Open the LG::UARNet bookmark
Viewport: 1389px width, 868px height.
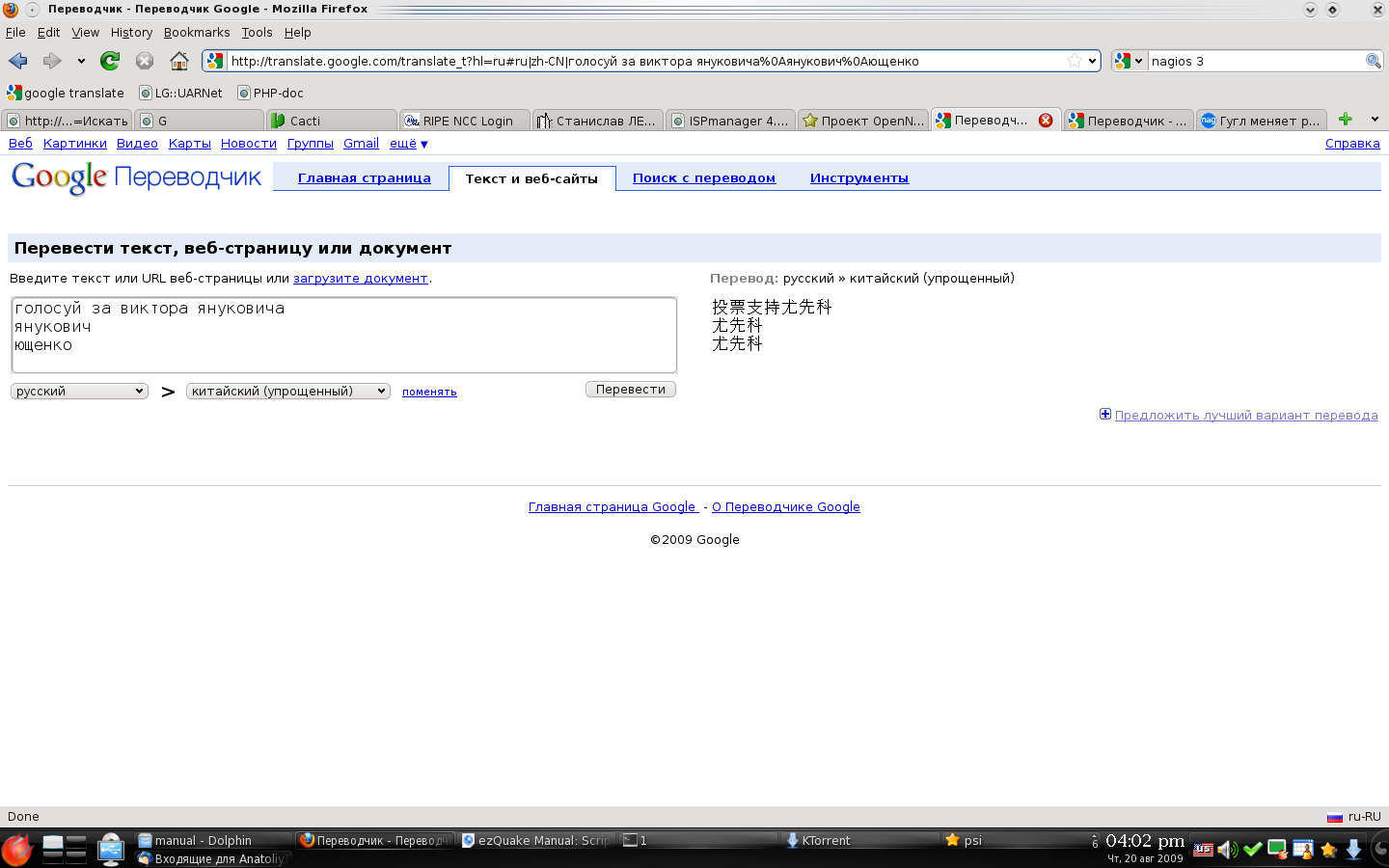point(181,94)
